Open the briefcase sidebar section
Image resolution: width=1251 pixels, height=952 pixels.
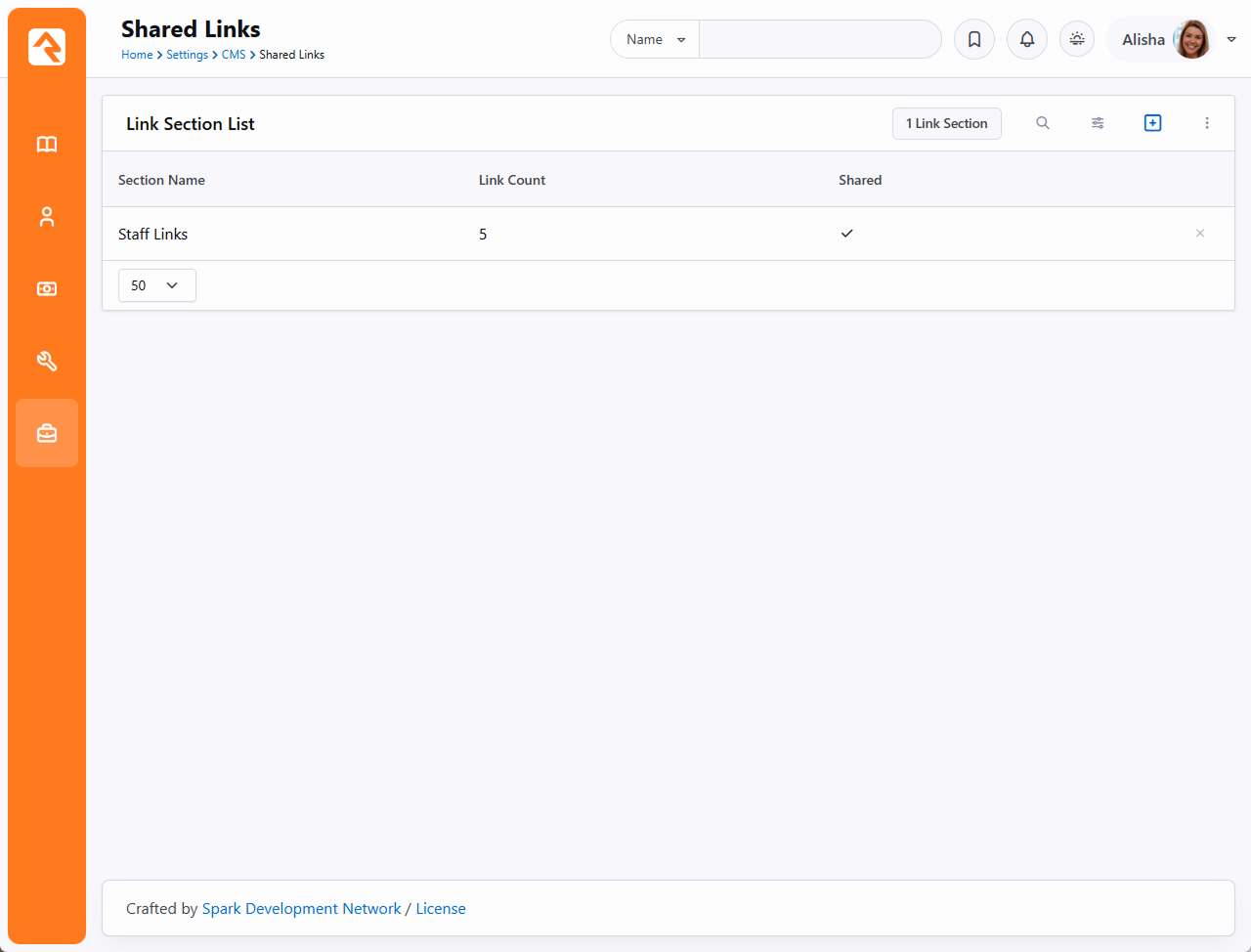coord(47,433)
